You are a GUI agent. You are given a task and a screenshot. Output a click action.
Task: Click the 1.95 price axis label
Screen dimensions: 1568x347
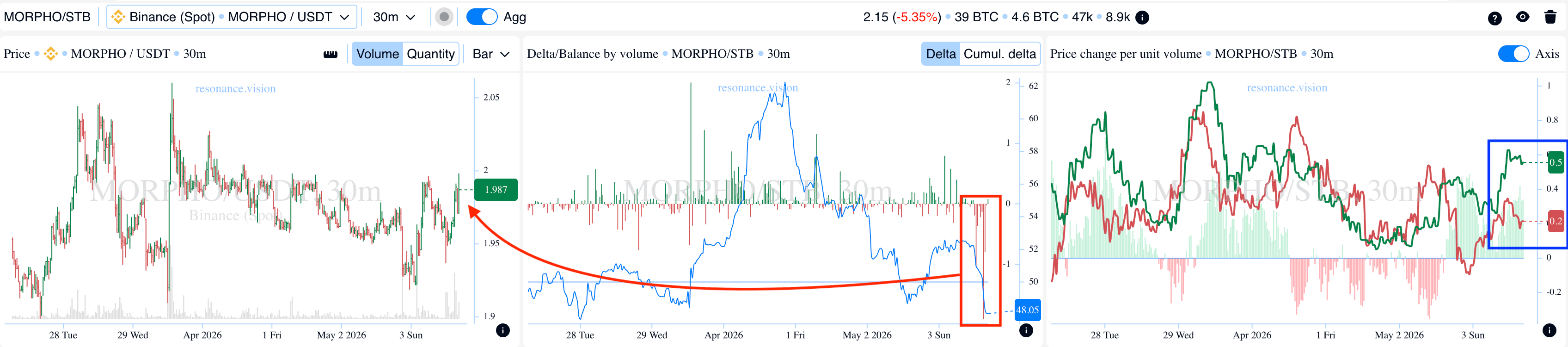(491, 243)
